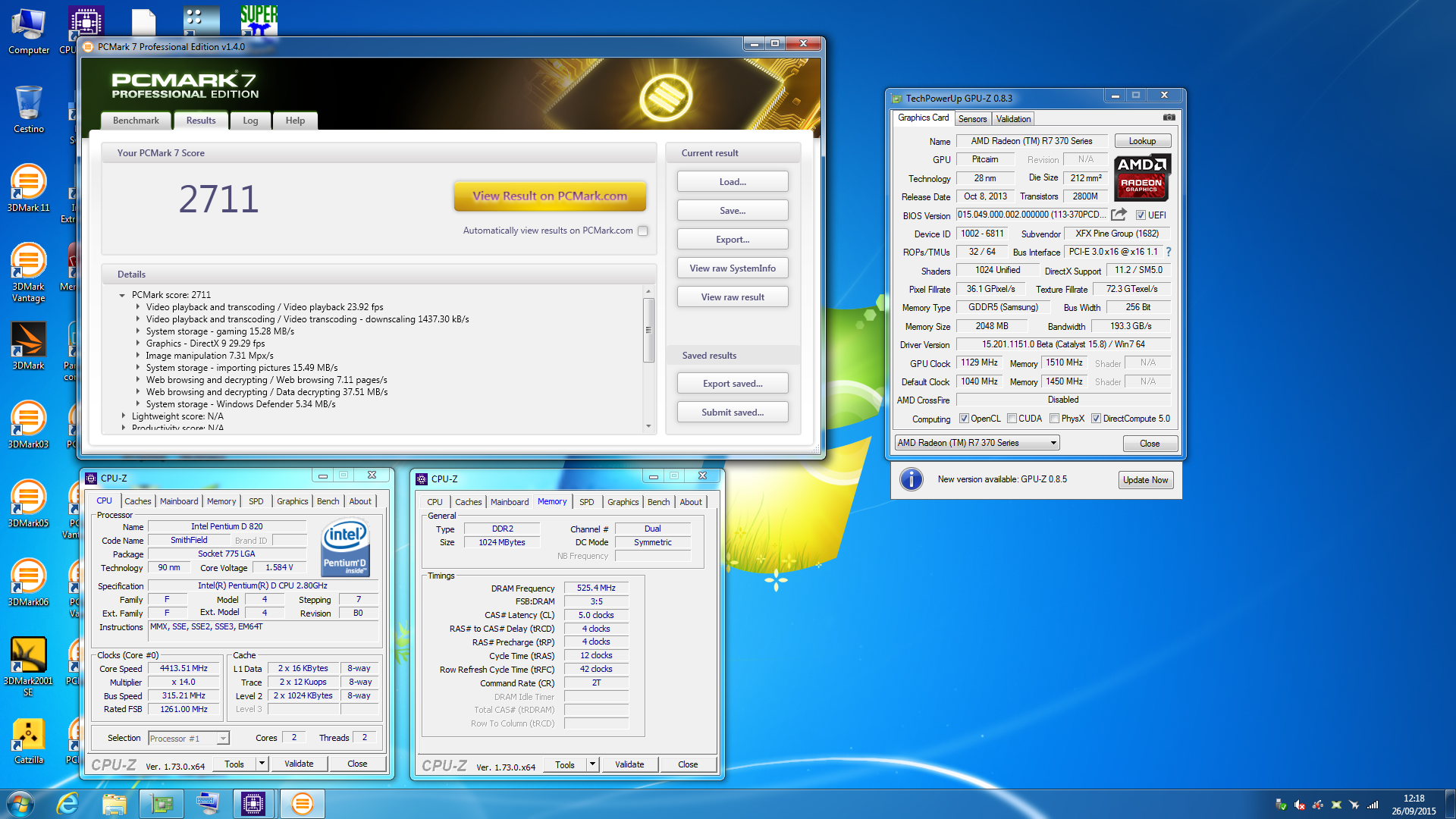Toggle the UEFI checkbox in GPU-Z
1456x819 pixels.
coord(1141,215)
